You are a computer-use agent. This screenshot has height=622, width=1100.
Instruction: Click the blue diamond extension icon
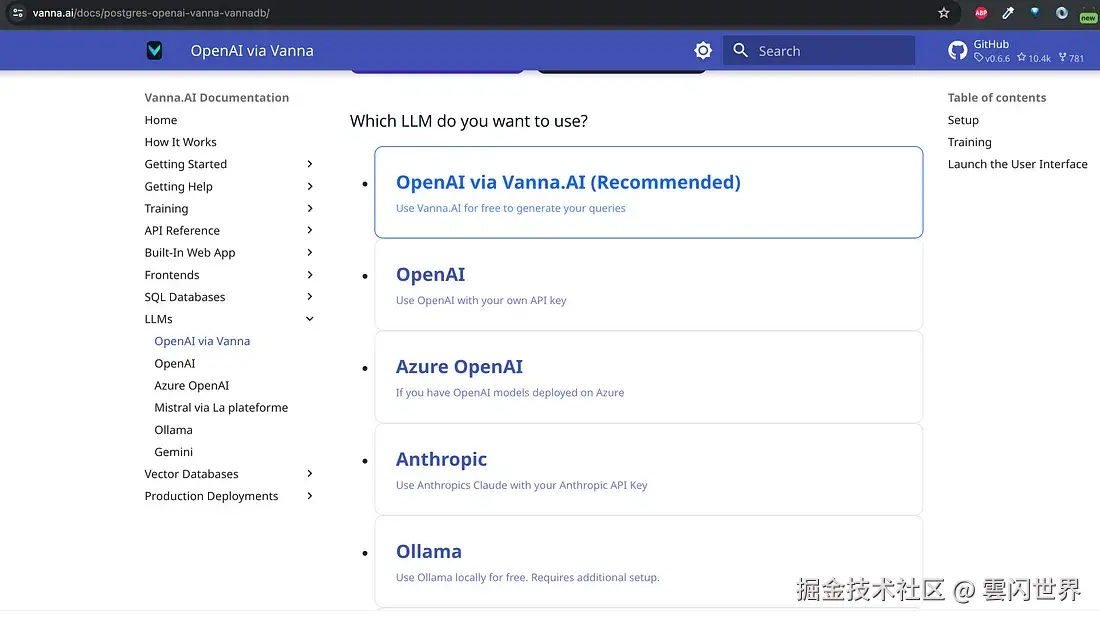click(x=1035, y=13)
